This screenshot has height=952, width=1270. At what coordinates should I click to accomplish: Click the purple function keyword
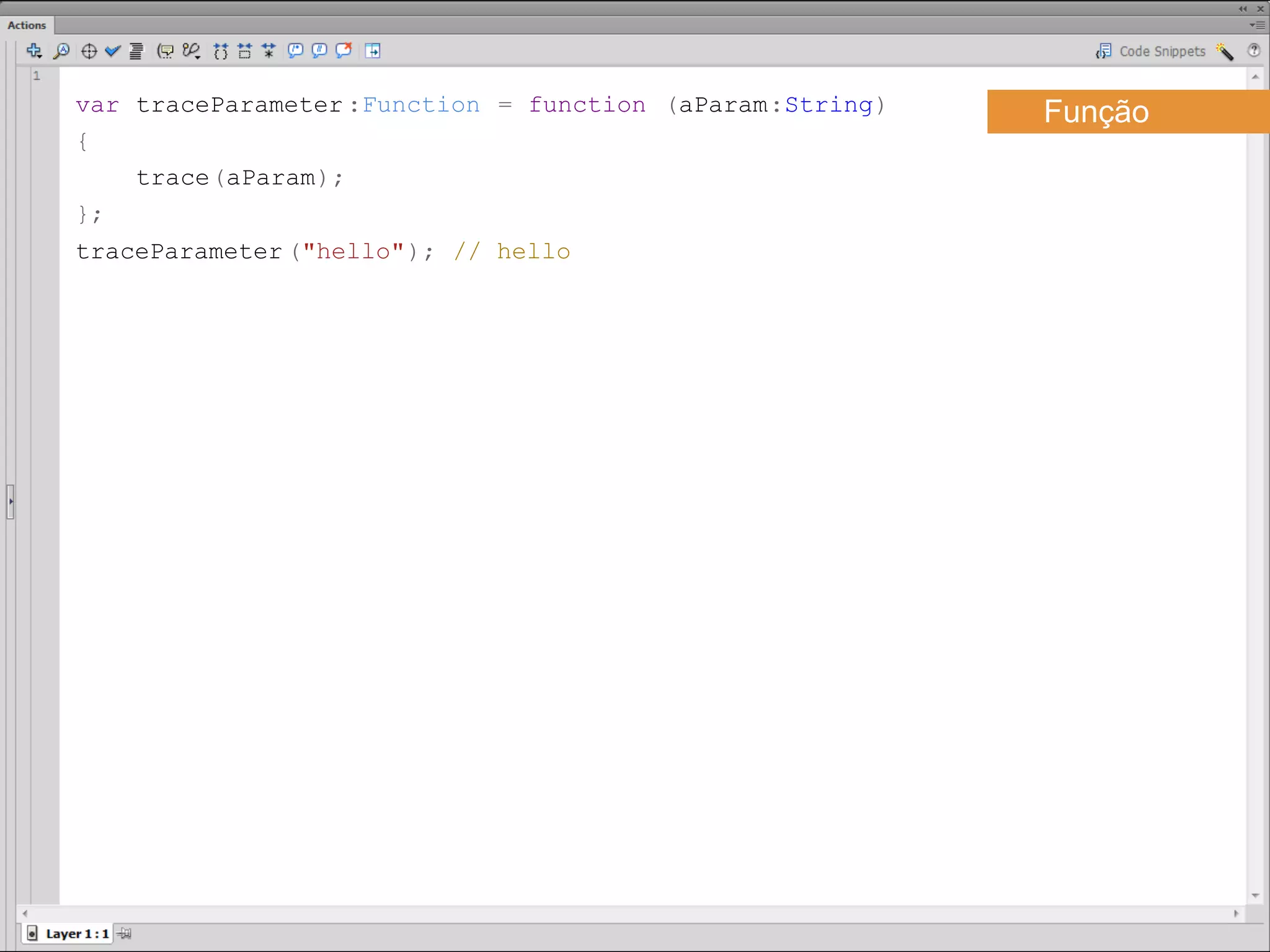[587, 105]
